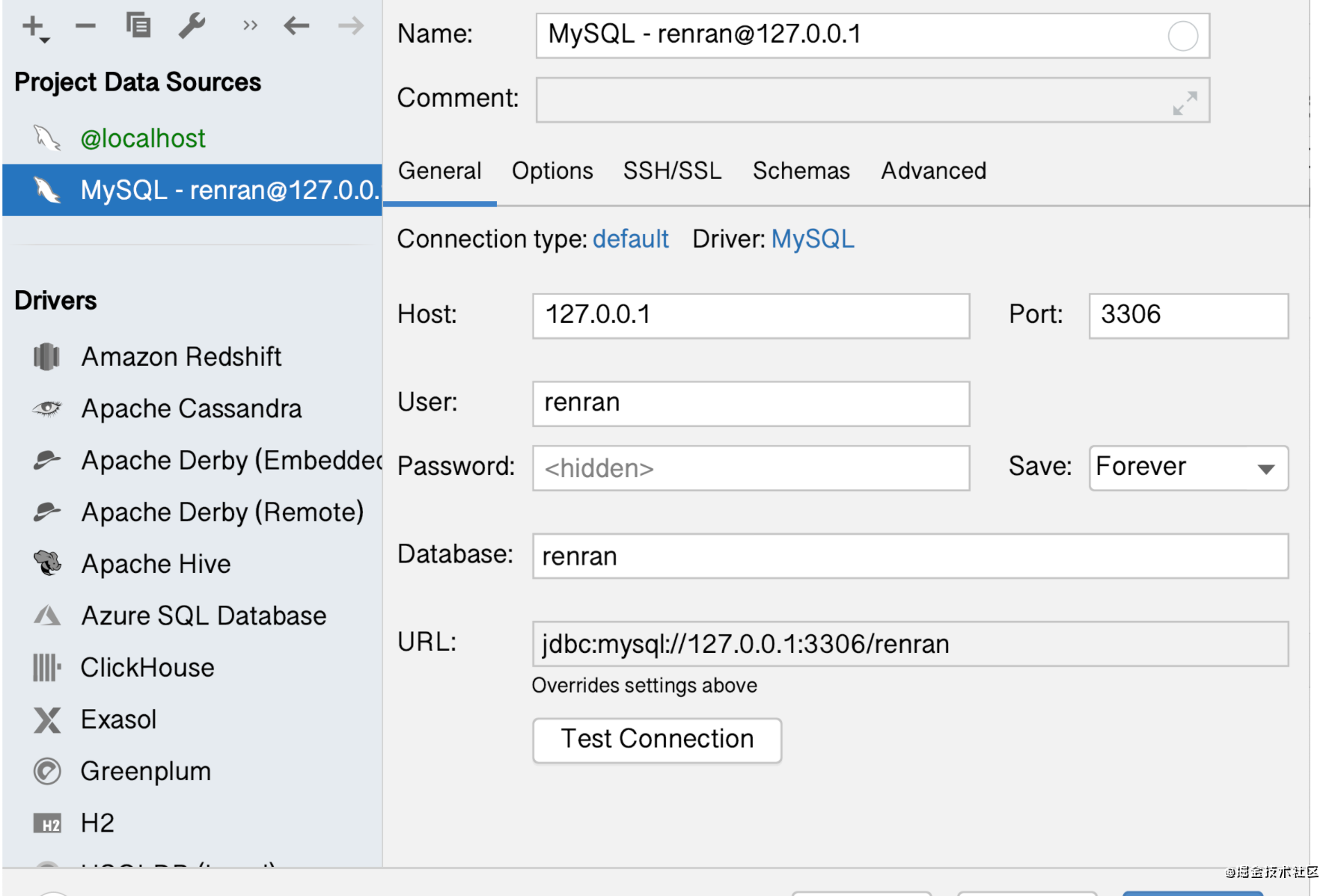This screenshot has height=896, width=1338.
Task: Click the duplicate data source icon
Action: (138, 27)
